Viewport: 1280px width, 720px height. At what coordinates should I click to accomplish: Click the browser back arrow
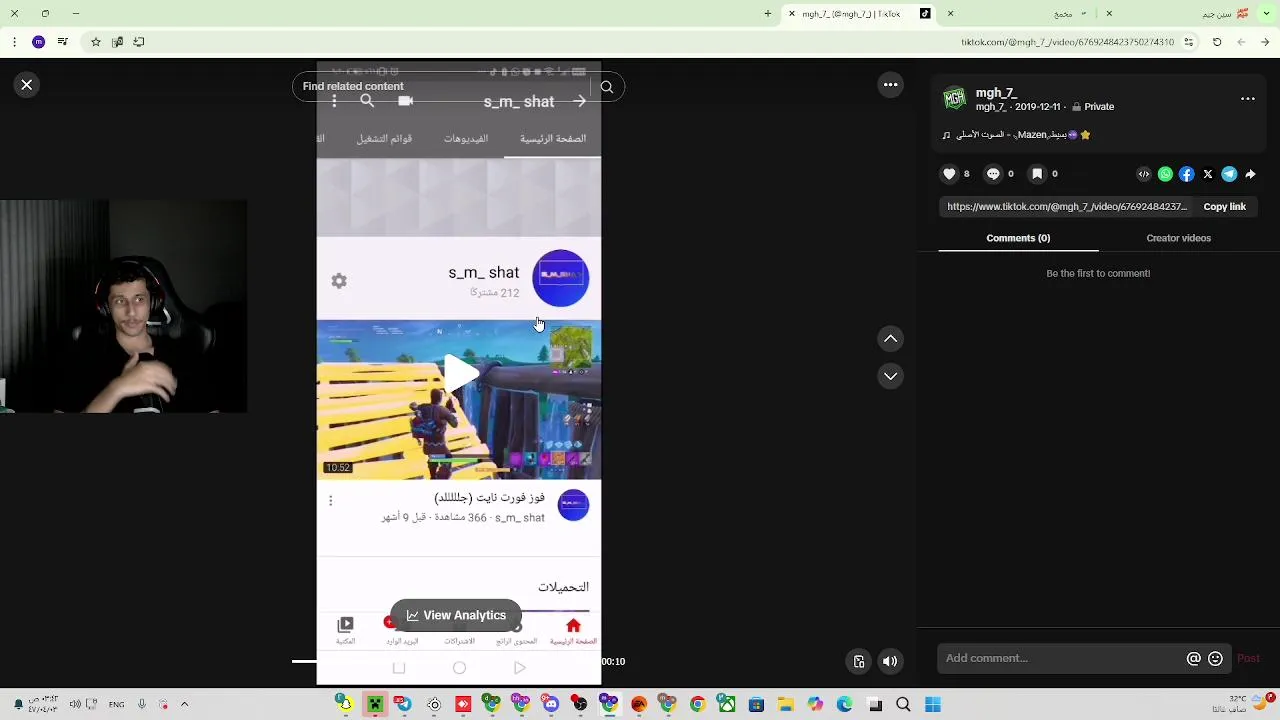pyautogui.click(x=1265, y=42)
